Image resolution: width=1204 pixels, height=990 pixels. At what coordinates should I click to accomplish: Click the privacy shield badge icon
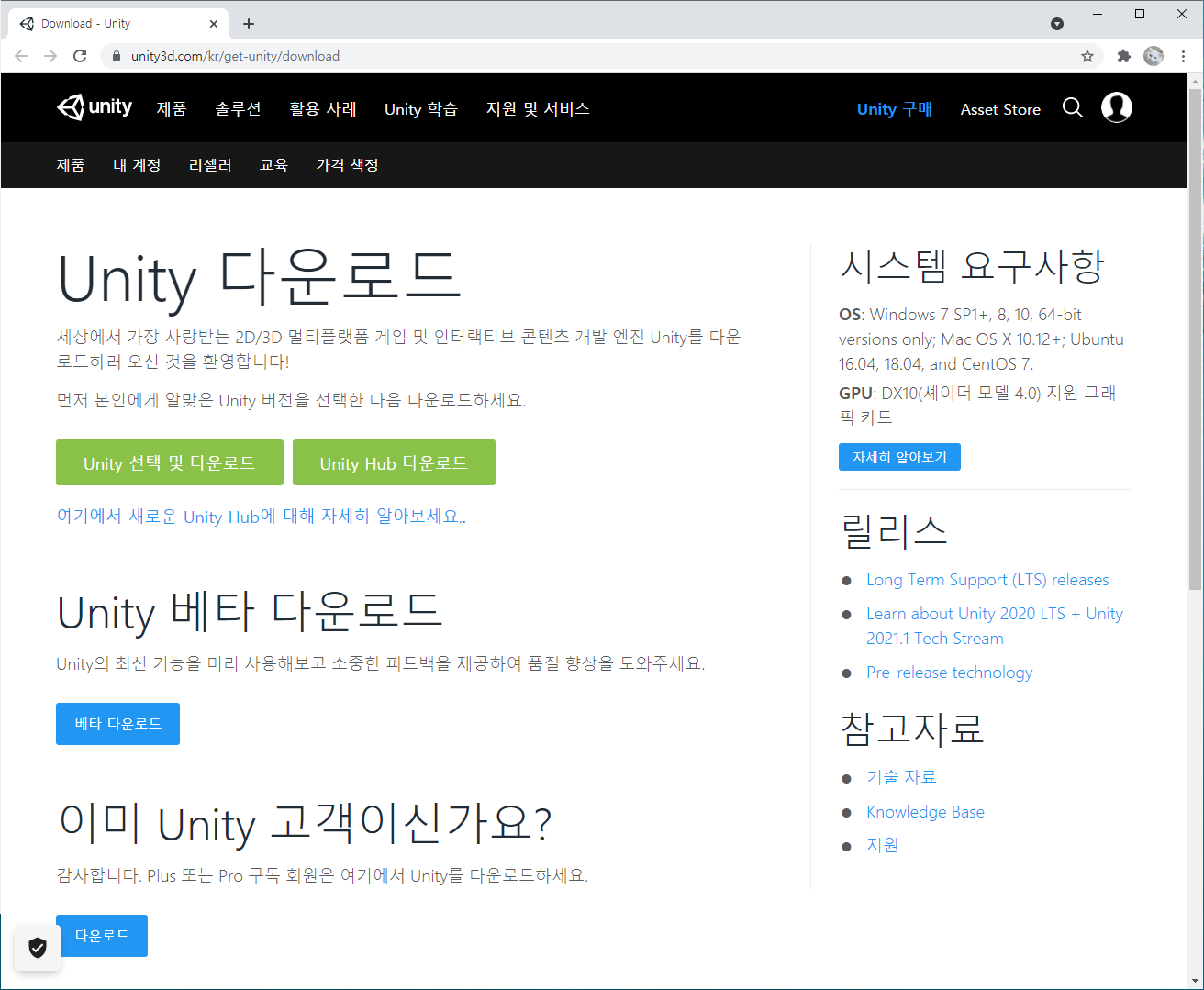click(38, 947)
